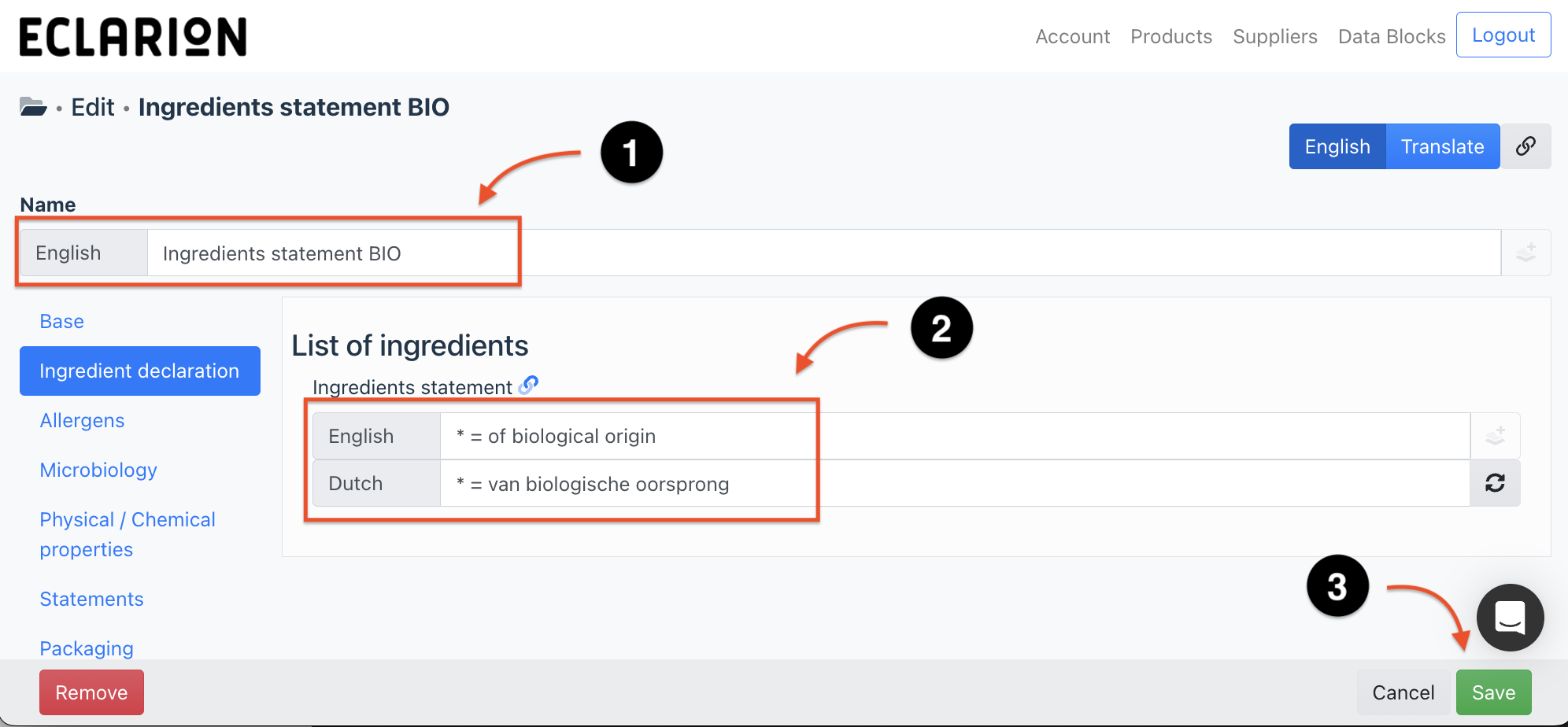
Task: Click the ECLARION logo
Action: click(132, 37)
